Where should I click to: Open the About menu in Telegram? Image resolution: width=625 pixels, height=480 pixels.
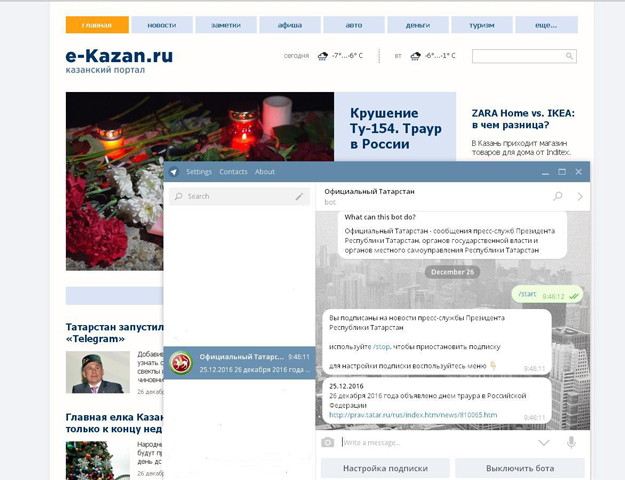[x=265, y=172]
